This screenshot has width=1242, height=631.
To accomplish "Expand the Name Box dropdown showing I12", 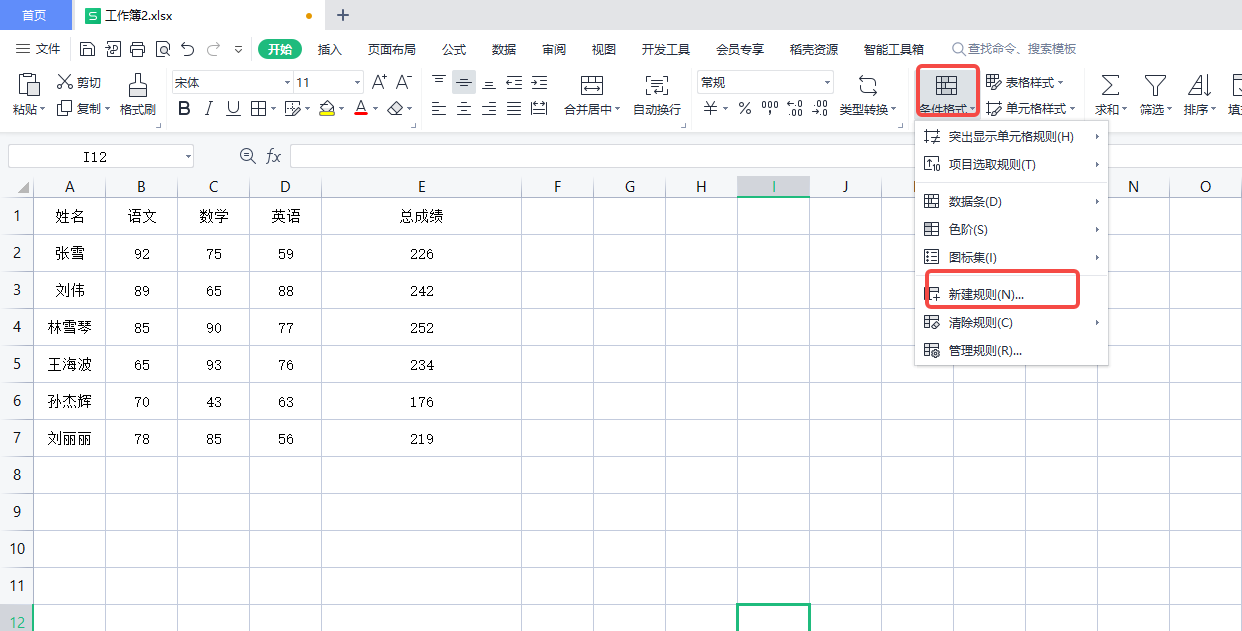I will pos(188,157).
